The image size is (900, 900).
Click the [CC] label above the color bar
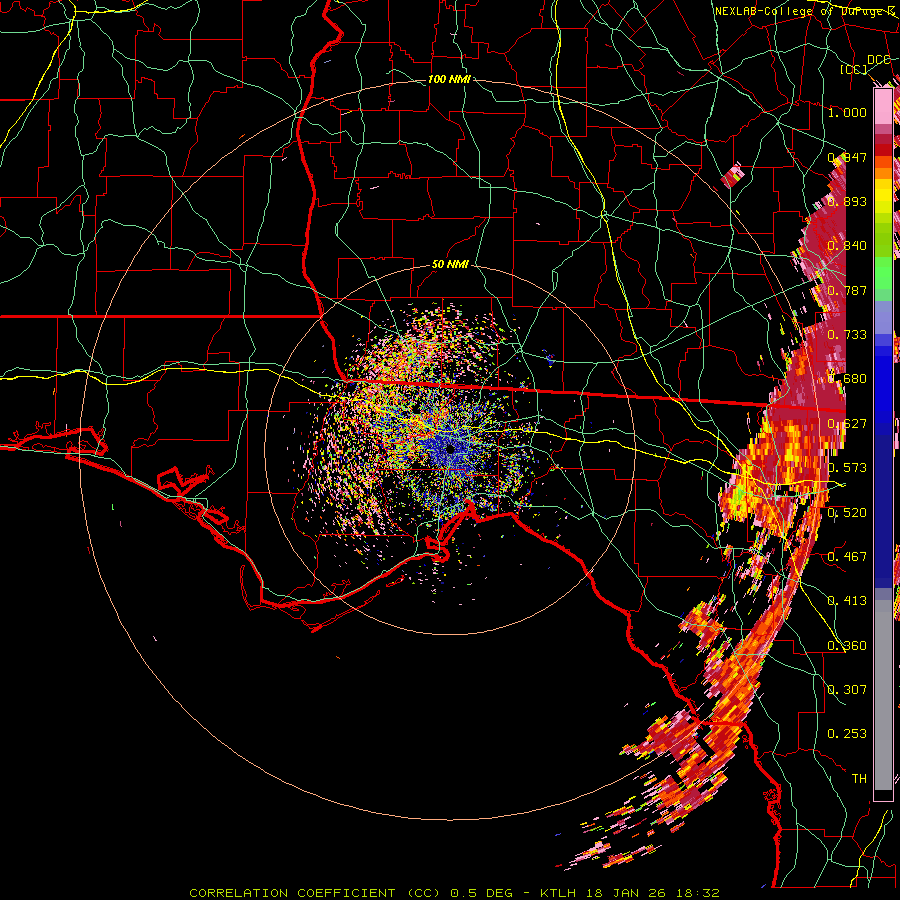(x=854, y=69)
